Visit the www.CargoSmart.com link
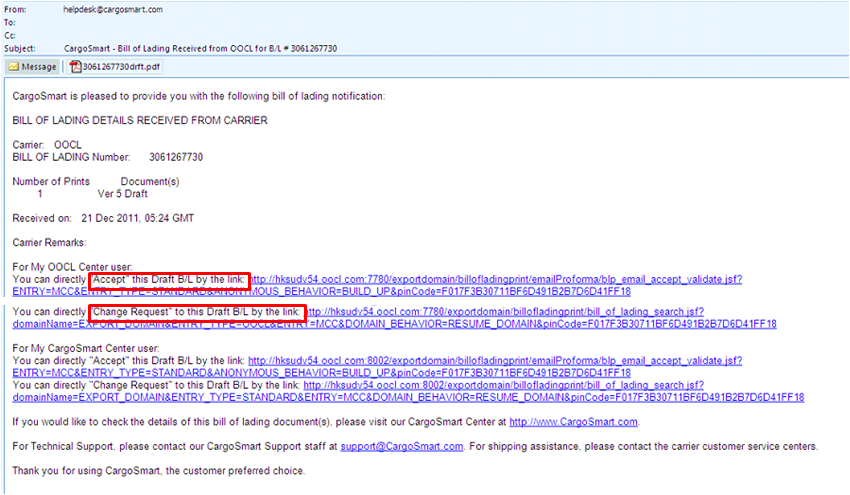The height and width of the screenshot is (495, 850). 573,422
